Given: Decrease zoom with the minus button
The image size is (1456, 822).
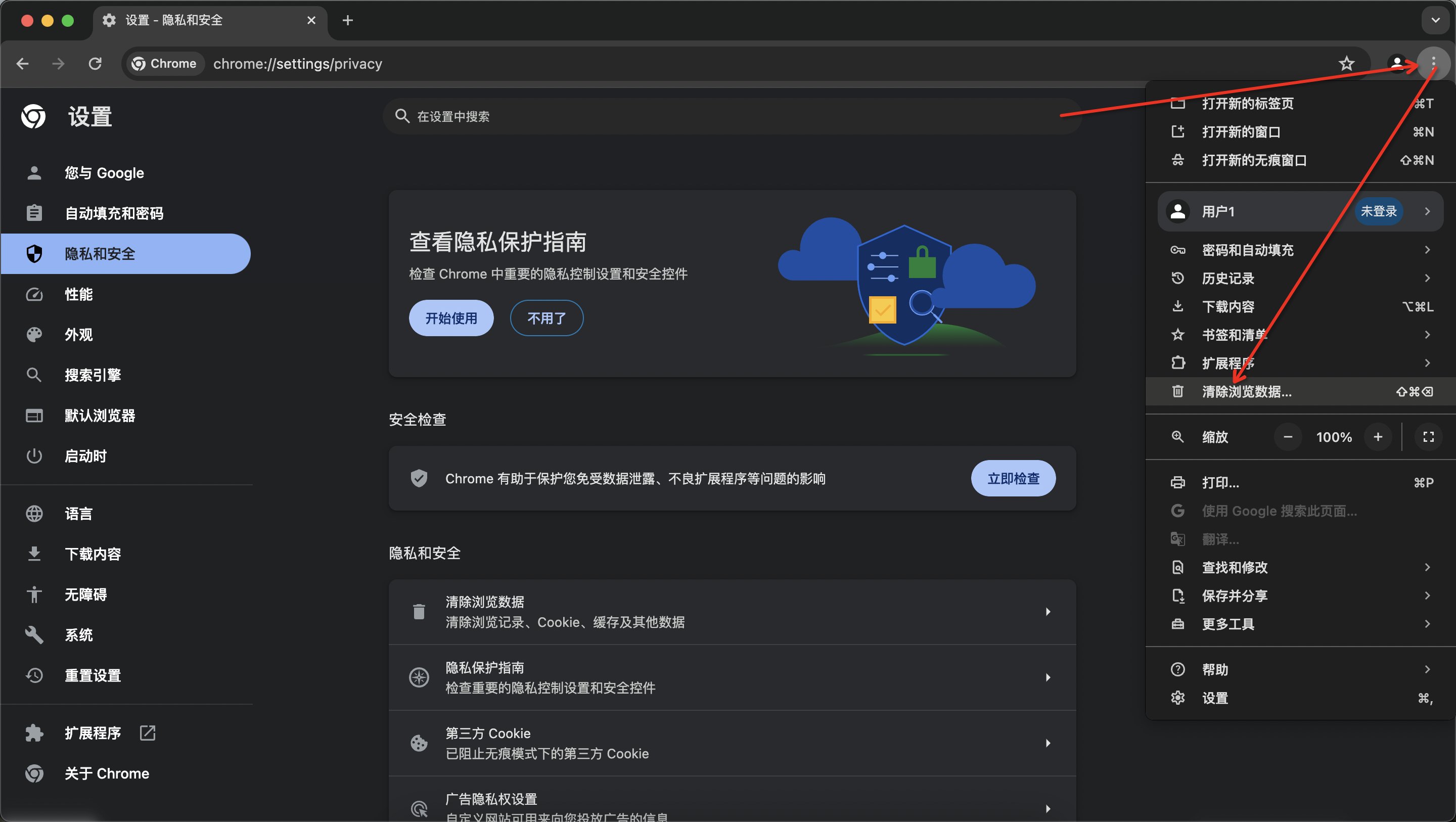Looking at the screenshot, I should (x=1288, y=436).
